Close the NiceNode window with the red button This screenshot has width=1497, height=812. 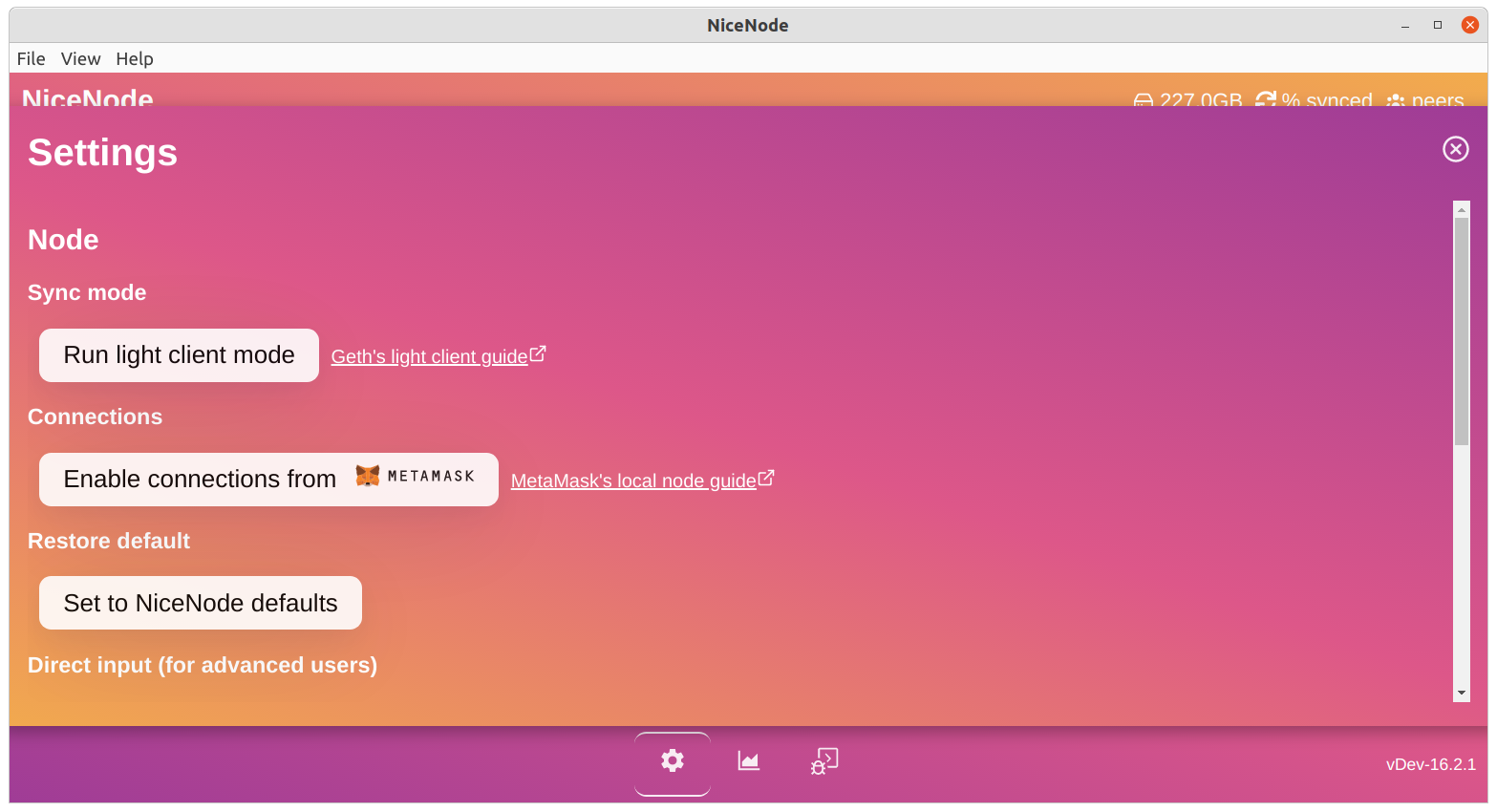point(1470,26)
